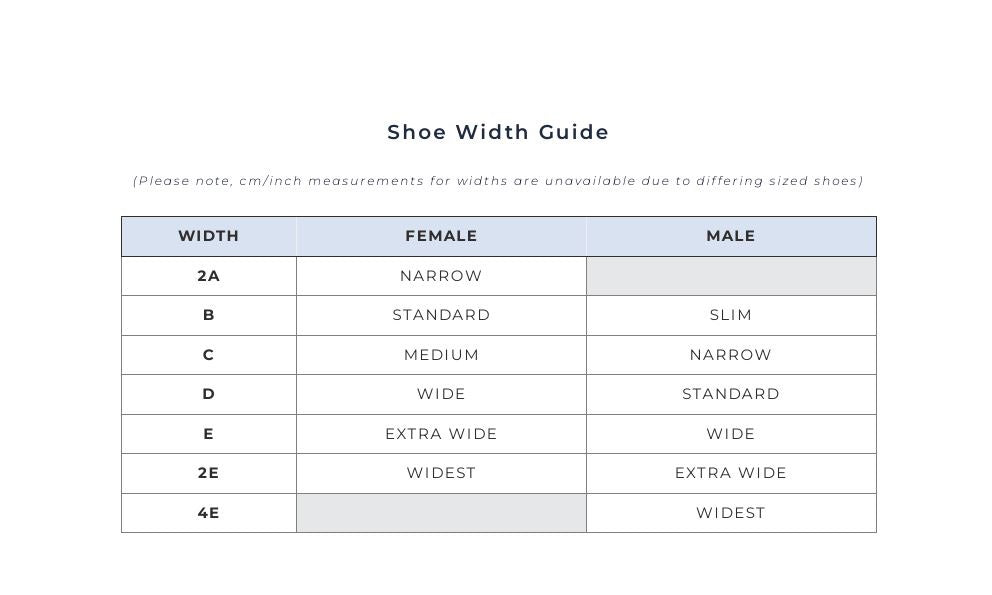Image resolution: width=992 pixels, height=595 pixels.
Task: Select the FEMALE column header
Action: pos(441,236)
